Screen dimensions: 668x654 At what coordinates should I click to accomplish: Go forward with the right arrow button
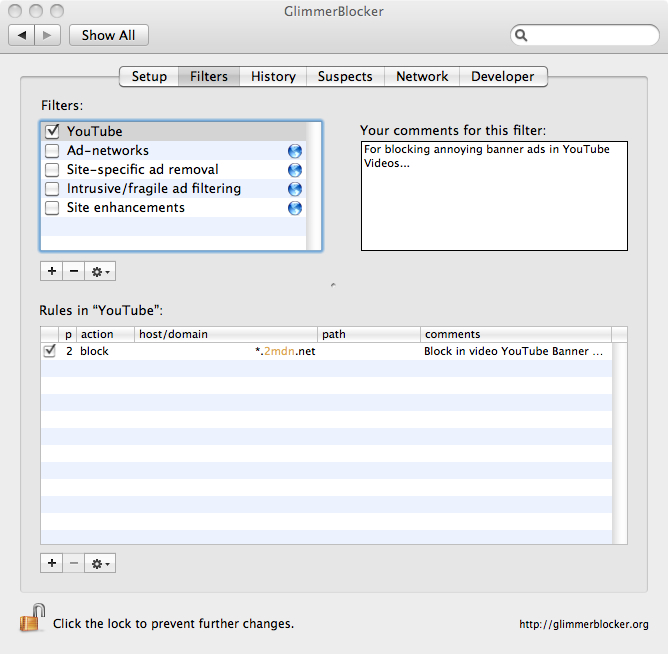[47, 35]
